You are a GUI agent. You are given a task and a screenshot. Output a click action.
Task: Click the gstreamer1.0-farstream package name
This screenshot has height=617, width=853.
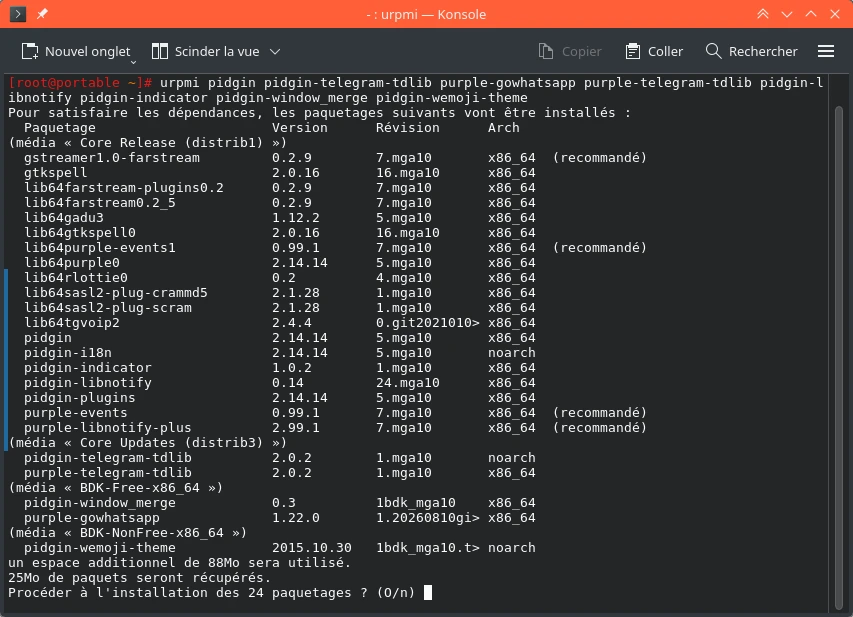coord(112,158)
